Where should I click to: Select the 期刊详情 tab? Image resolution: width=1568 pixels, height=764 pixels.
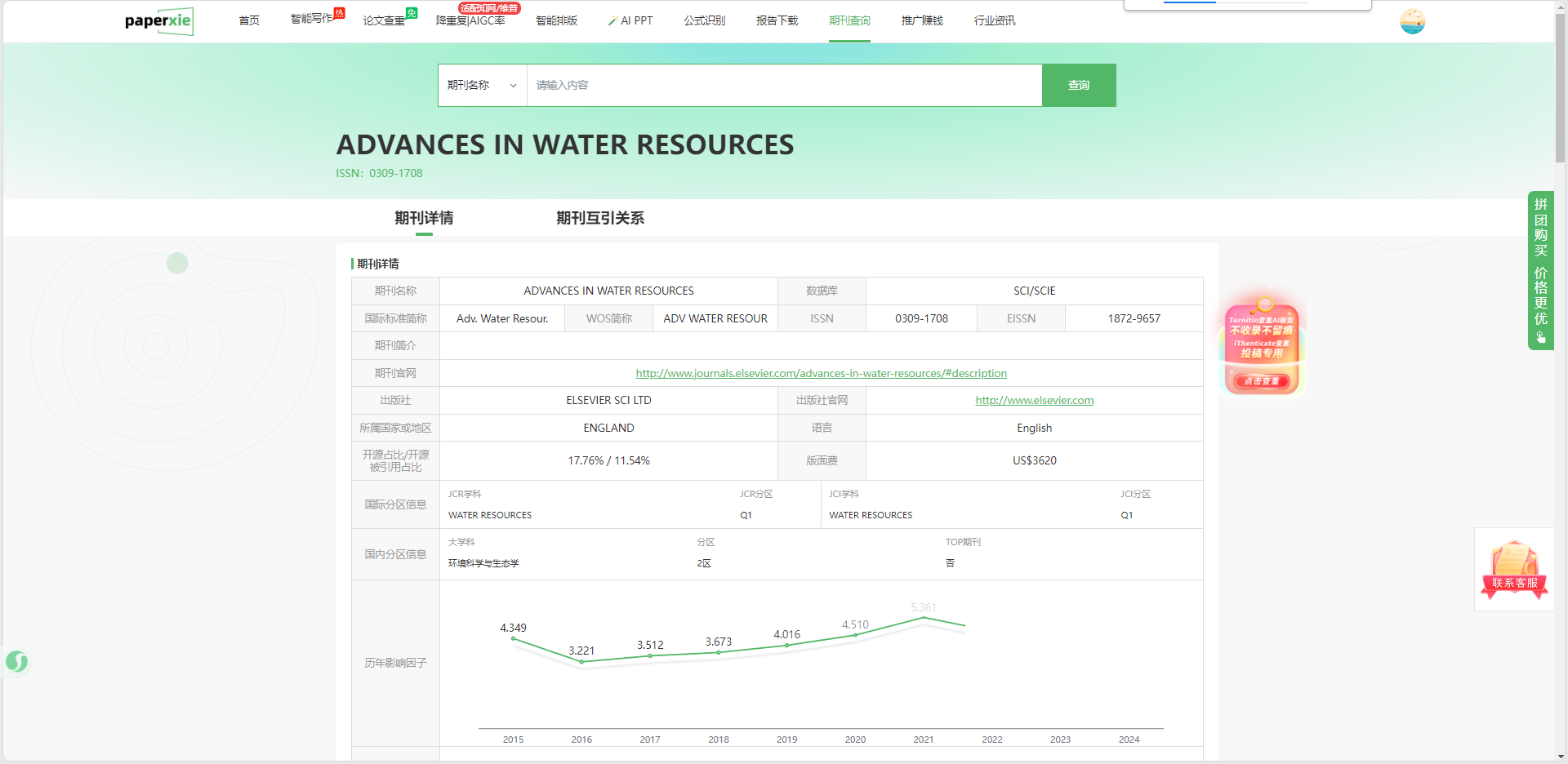click(x=424, y=218)
